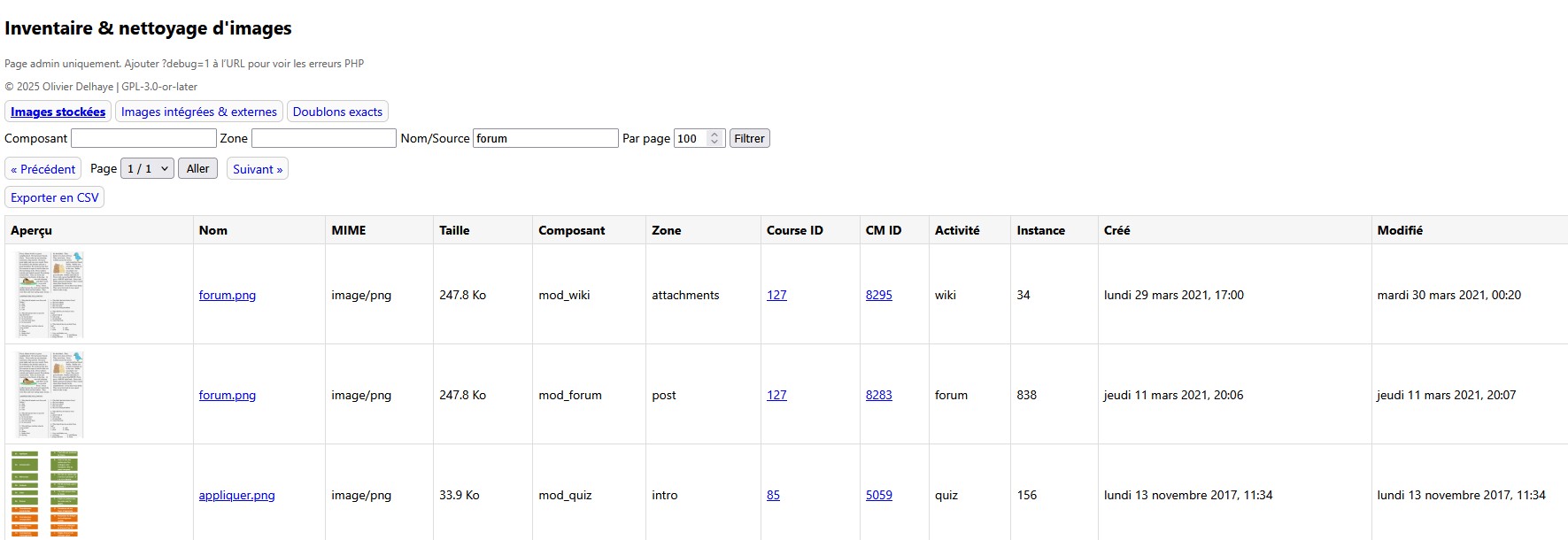Switch to Images intégrées & externes tab
Screen dimensions: 1568x540
[x=198, y=112]
